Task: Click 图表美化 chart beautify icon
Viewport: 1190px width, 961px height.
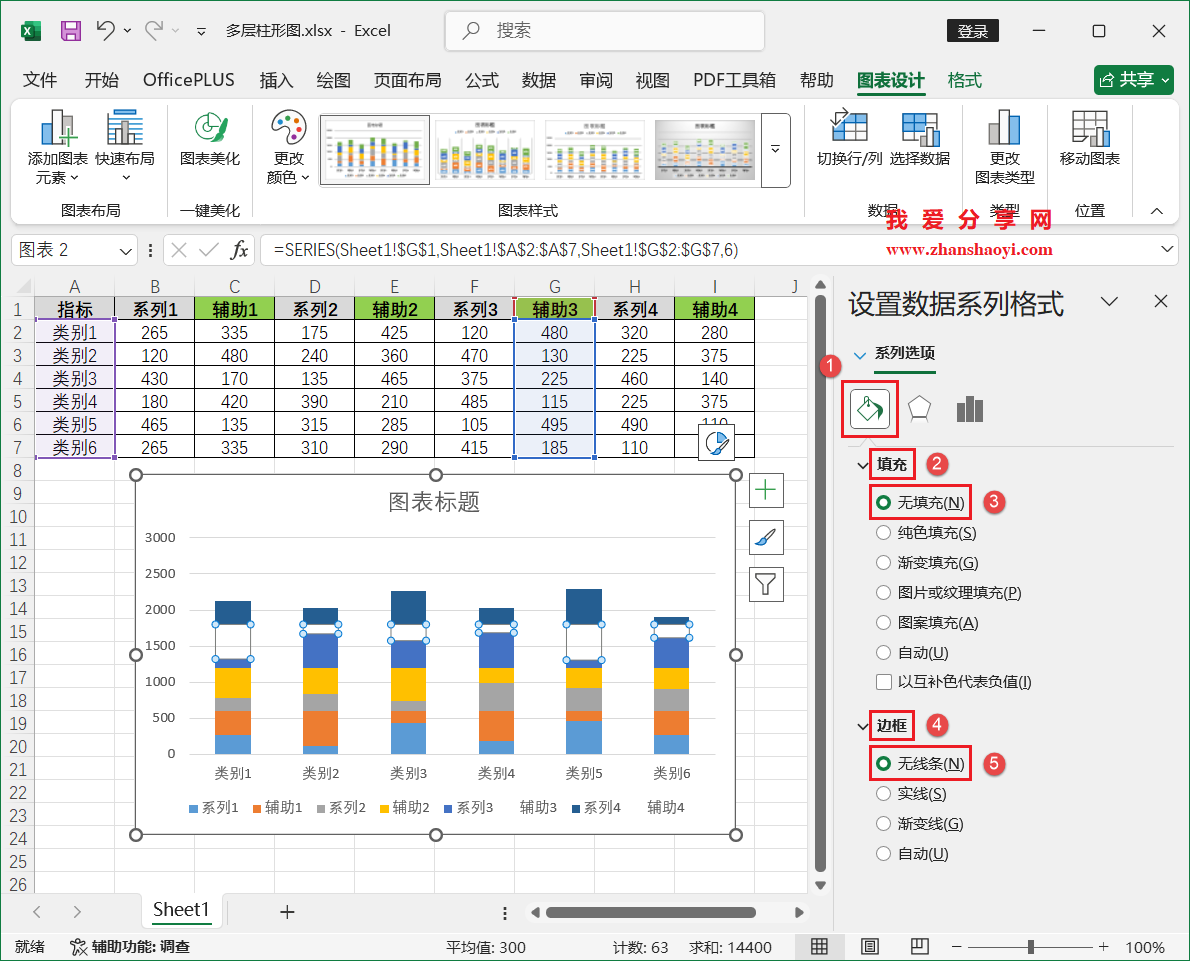Action: 209,139
